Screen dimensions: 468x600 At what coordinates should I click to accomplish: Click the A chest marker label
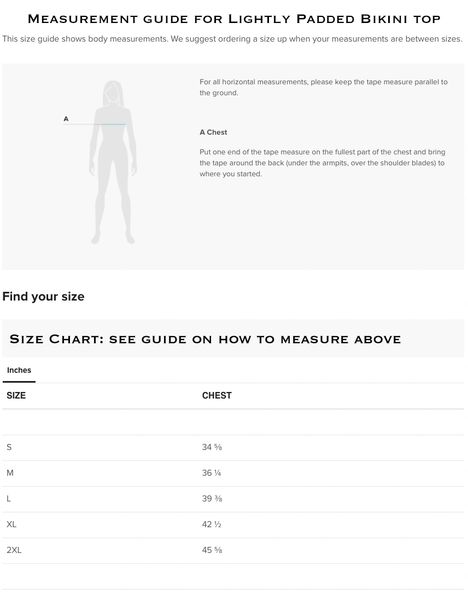66,119
